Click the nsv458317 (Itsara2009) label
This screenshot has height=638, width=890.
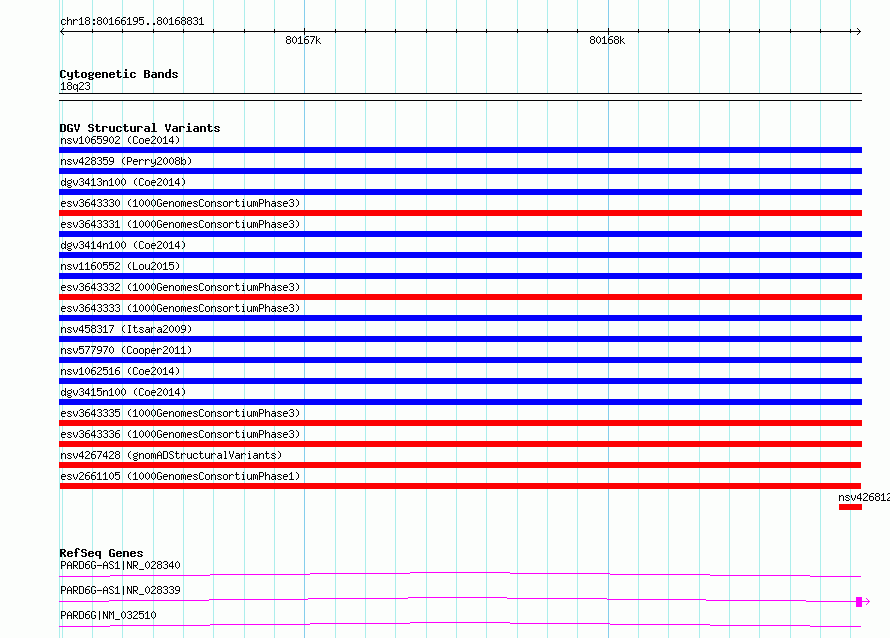pos(126,329)
